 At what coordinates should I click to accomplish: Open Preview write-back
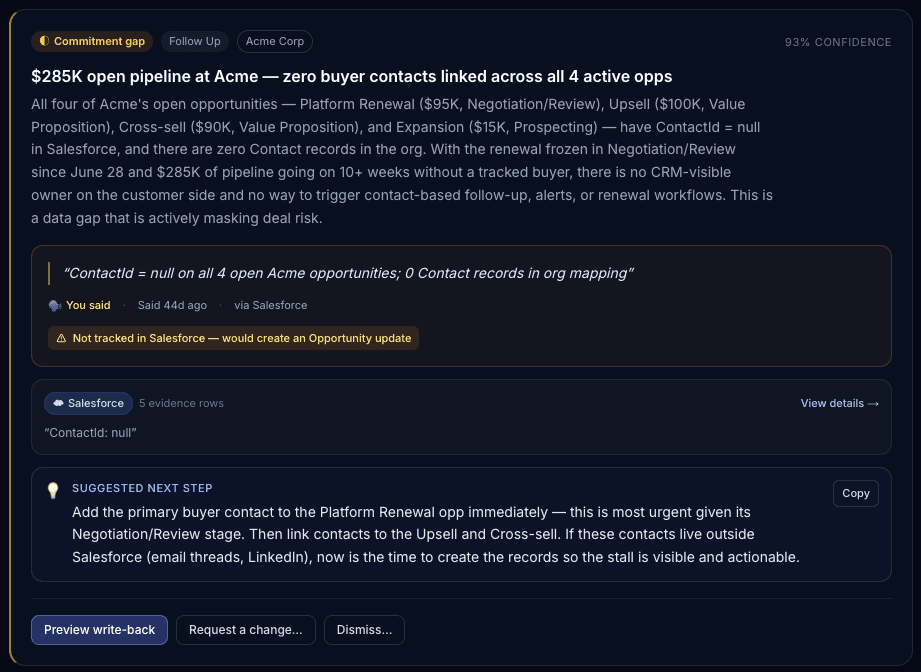99,630
